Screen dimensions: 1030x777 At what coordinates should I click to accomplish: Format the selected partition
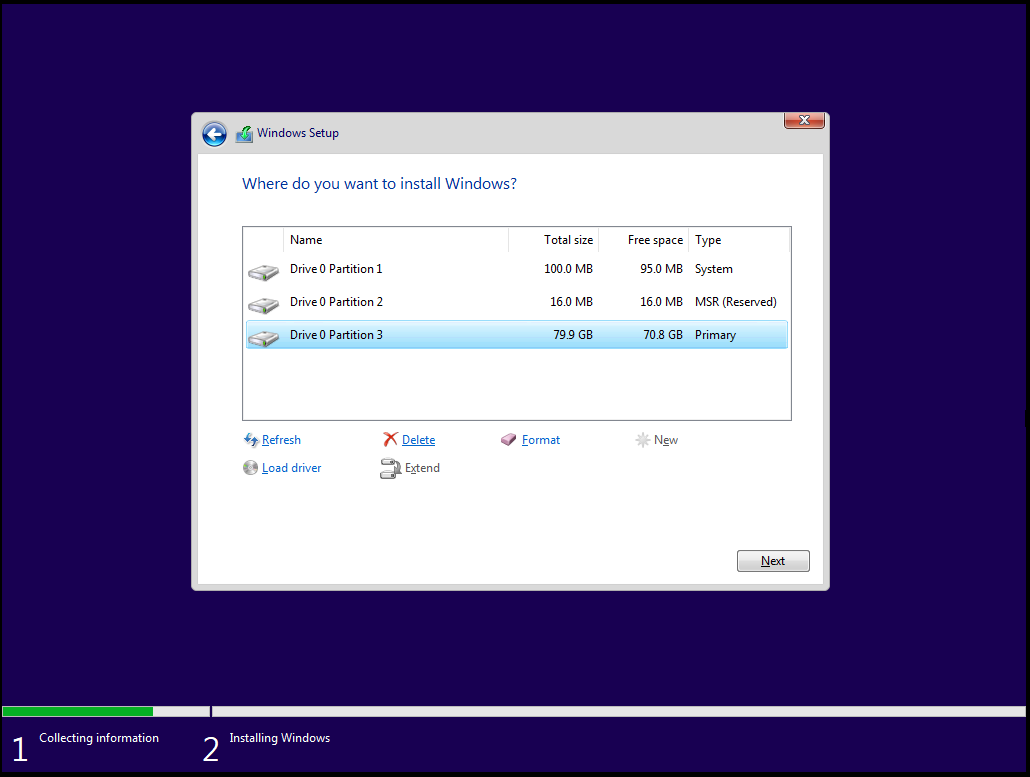(x=541, y=440)
